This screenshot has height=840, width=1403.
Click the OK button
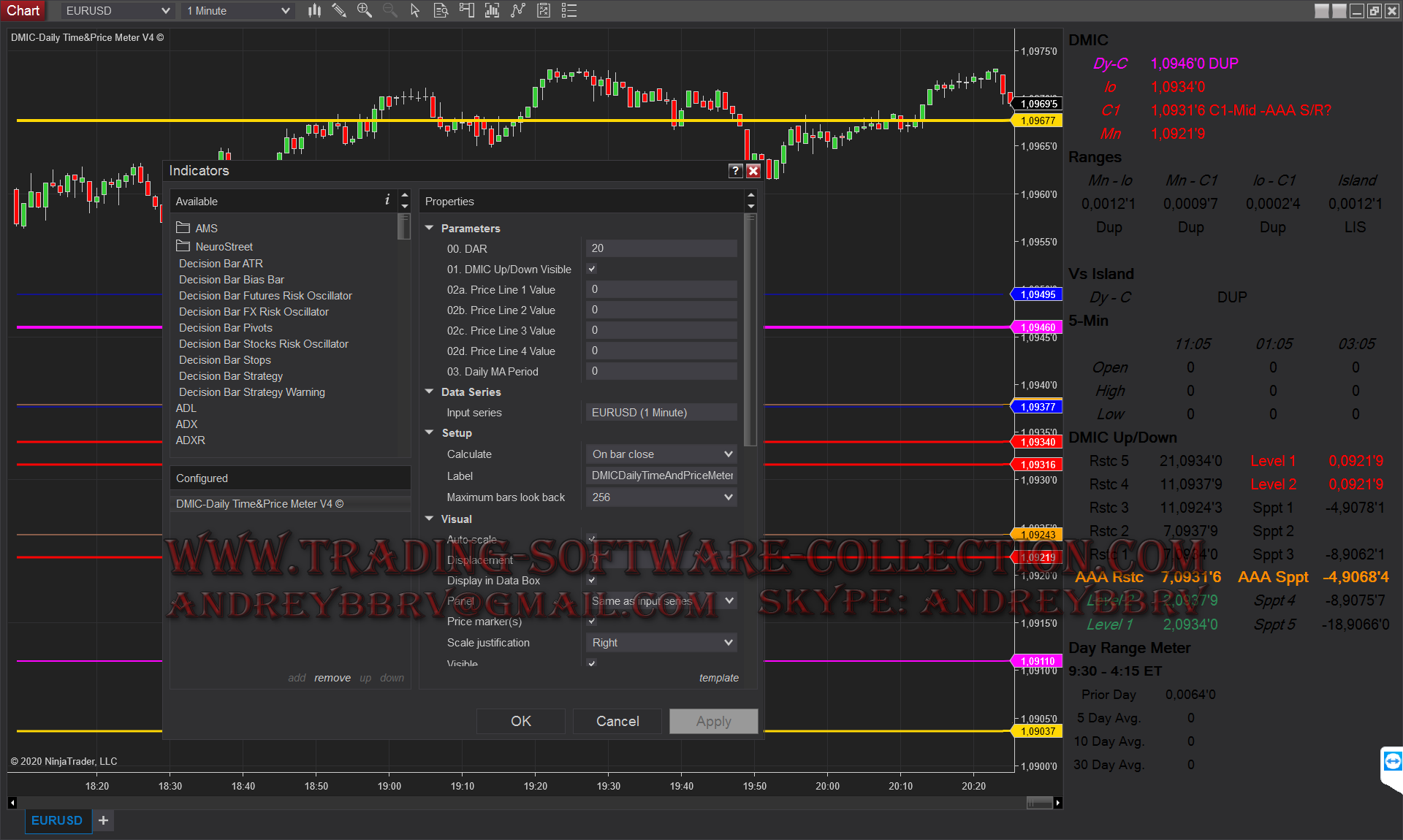point(520,721)
